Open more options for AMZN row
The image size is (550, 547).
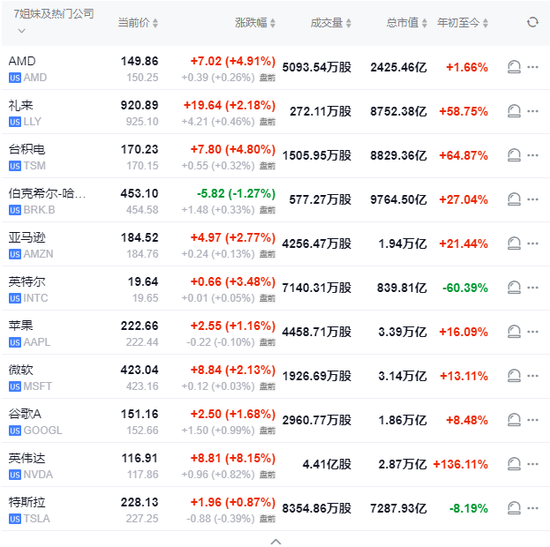click(532, 244)
